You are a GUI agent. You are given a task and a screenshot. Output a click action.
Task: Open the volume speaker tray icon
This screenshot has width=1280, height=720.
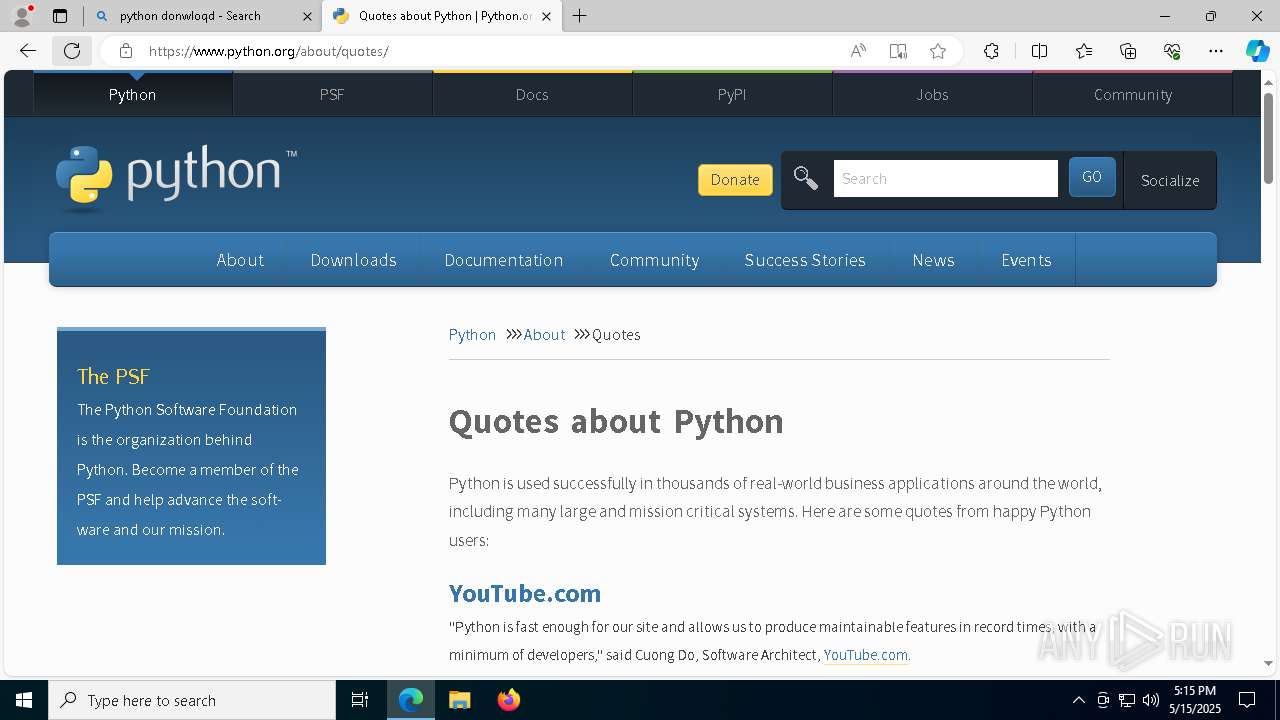point(1151,700)
